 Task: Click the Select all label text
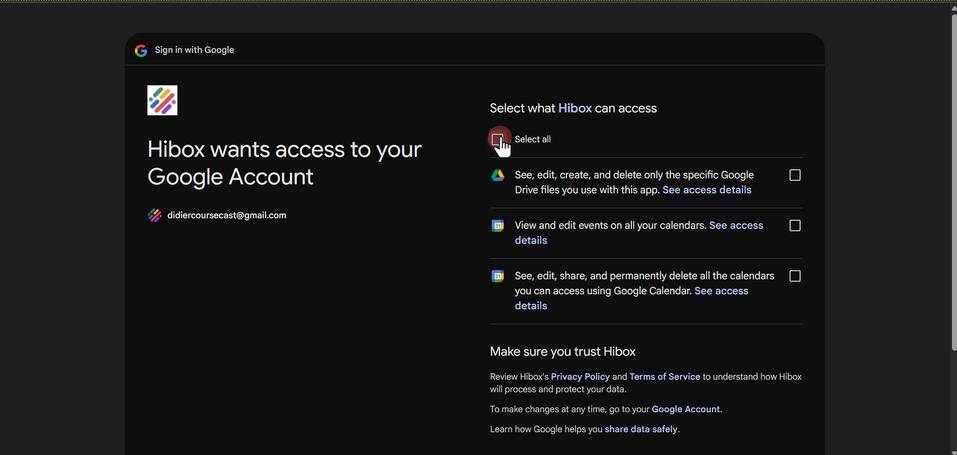click(532, 139)
